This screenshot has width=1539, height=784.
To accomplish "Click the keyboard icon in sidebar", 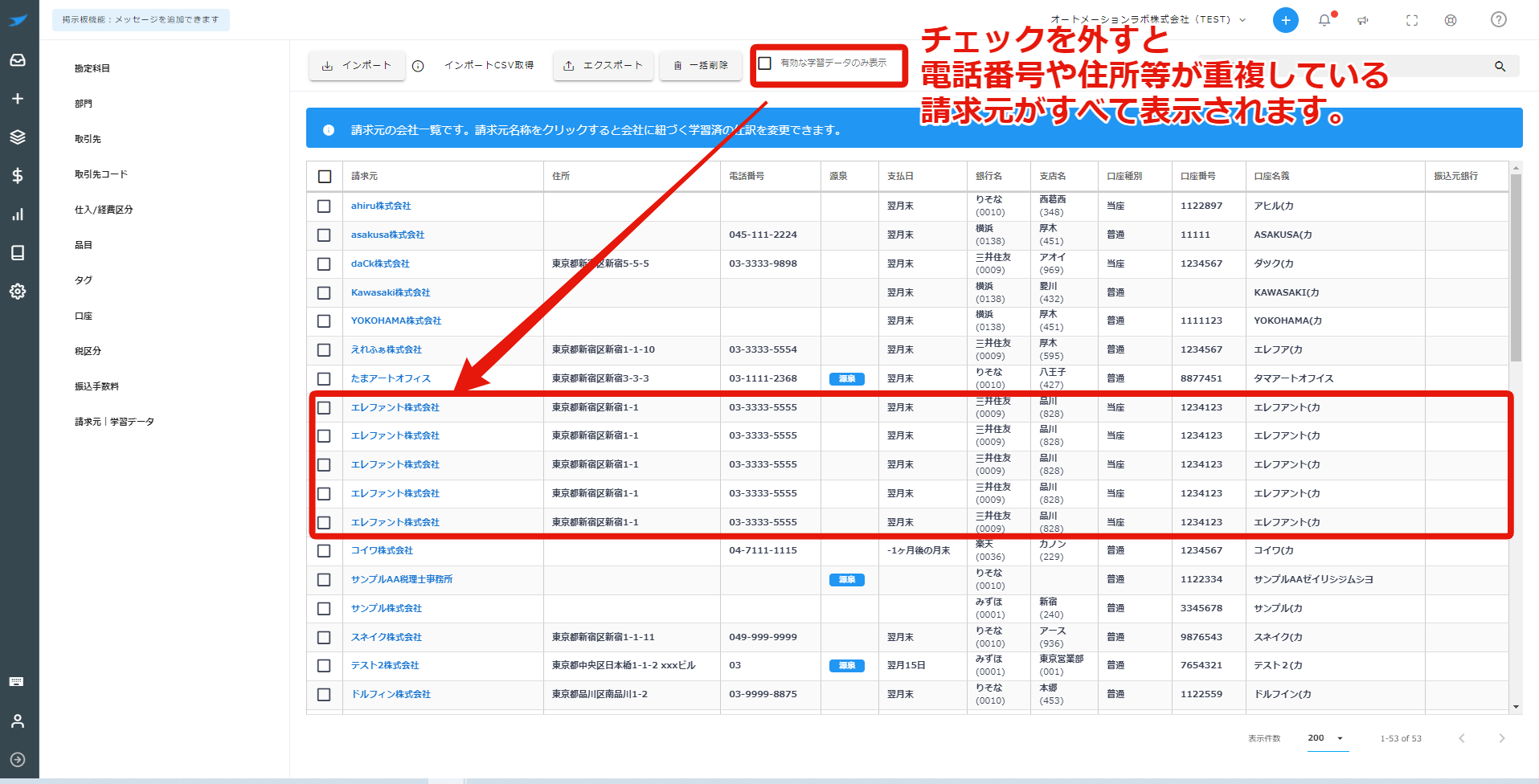I will (17, 682).
